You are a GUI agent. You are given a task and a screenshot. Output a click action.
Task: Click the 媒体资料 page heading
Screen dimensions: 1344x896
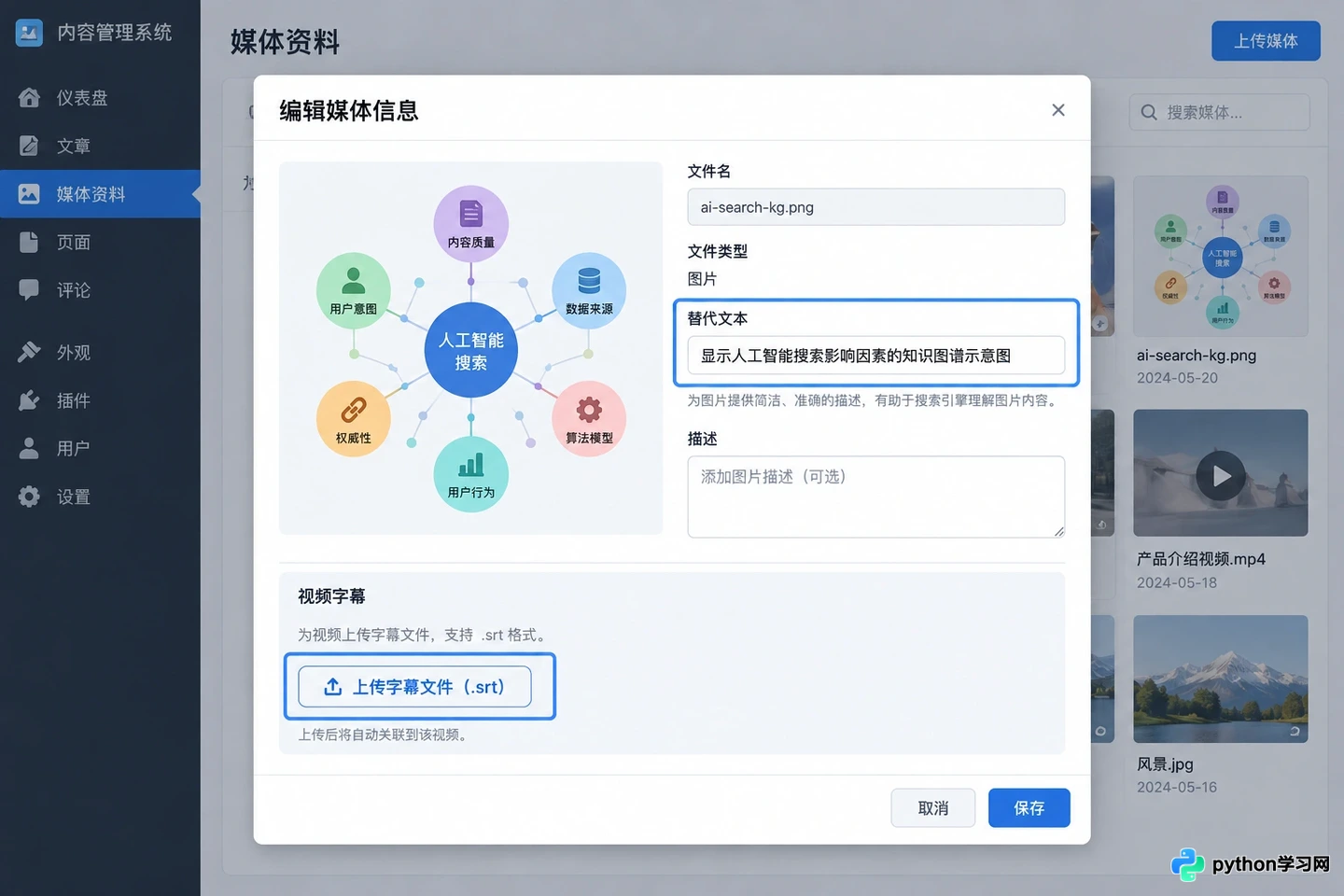[285, 42]
